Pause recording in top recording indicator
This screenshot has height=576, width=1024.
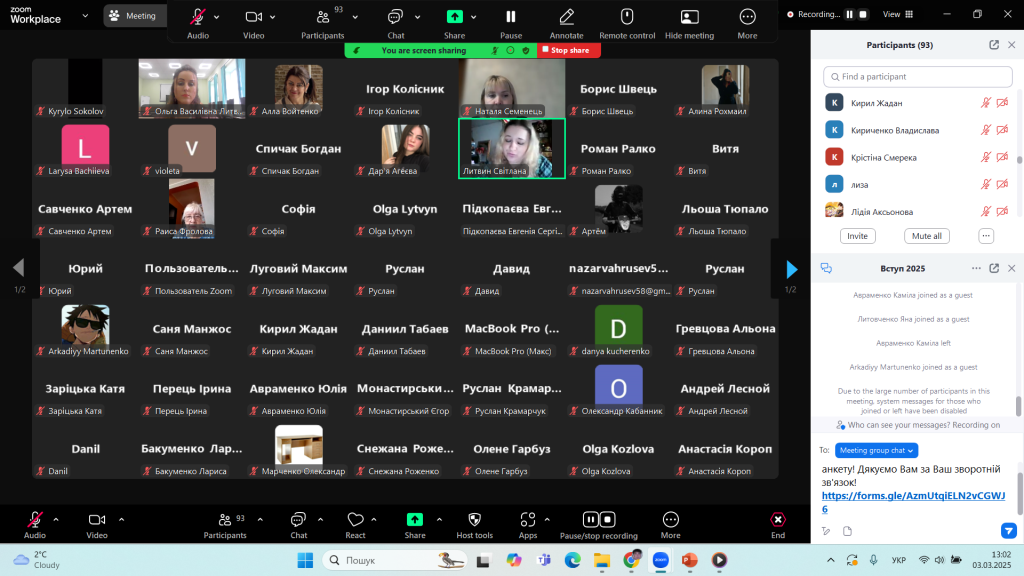click(x=850, y=14)
